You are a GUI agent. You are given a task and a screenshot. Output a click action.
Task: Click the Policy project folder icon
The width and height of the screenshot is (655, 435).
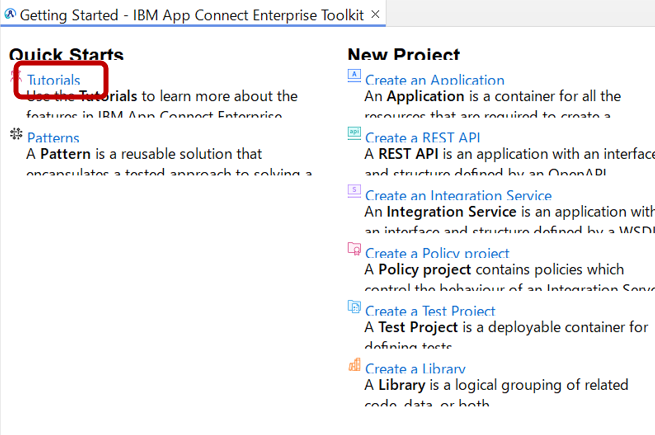354,249
